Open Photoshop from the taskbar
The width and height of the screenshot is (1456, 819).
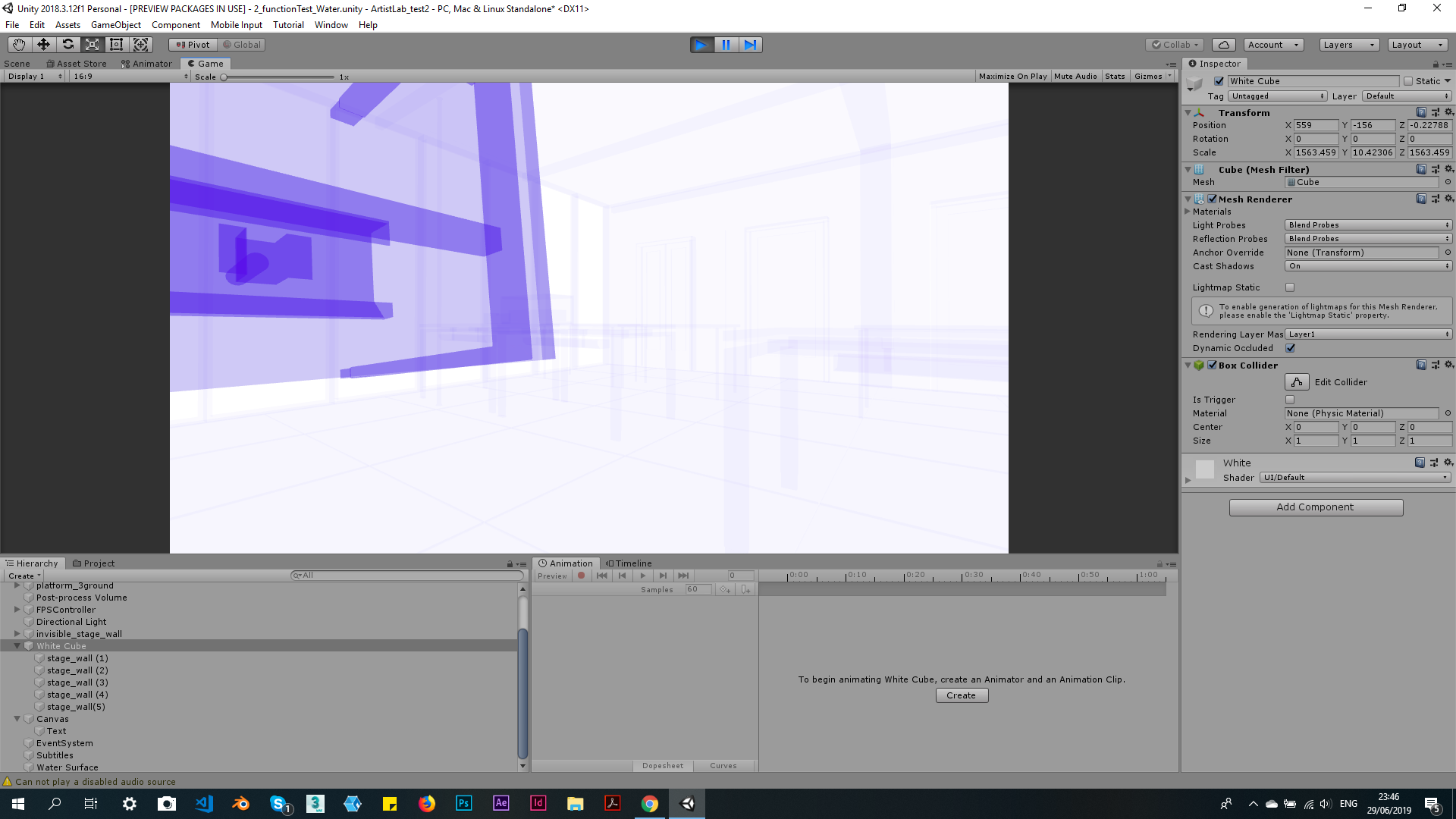coord(463,804)
